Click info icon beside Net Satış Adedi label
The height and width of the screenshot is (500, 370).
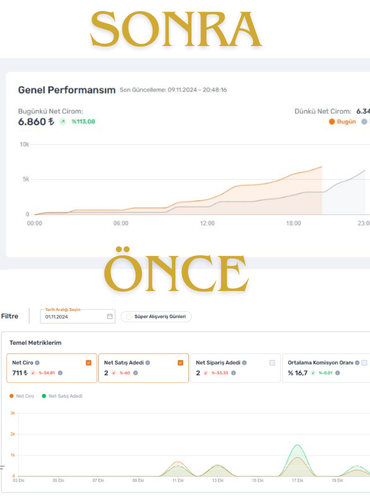click(148, 363)
